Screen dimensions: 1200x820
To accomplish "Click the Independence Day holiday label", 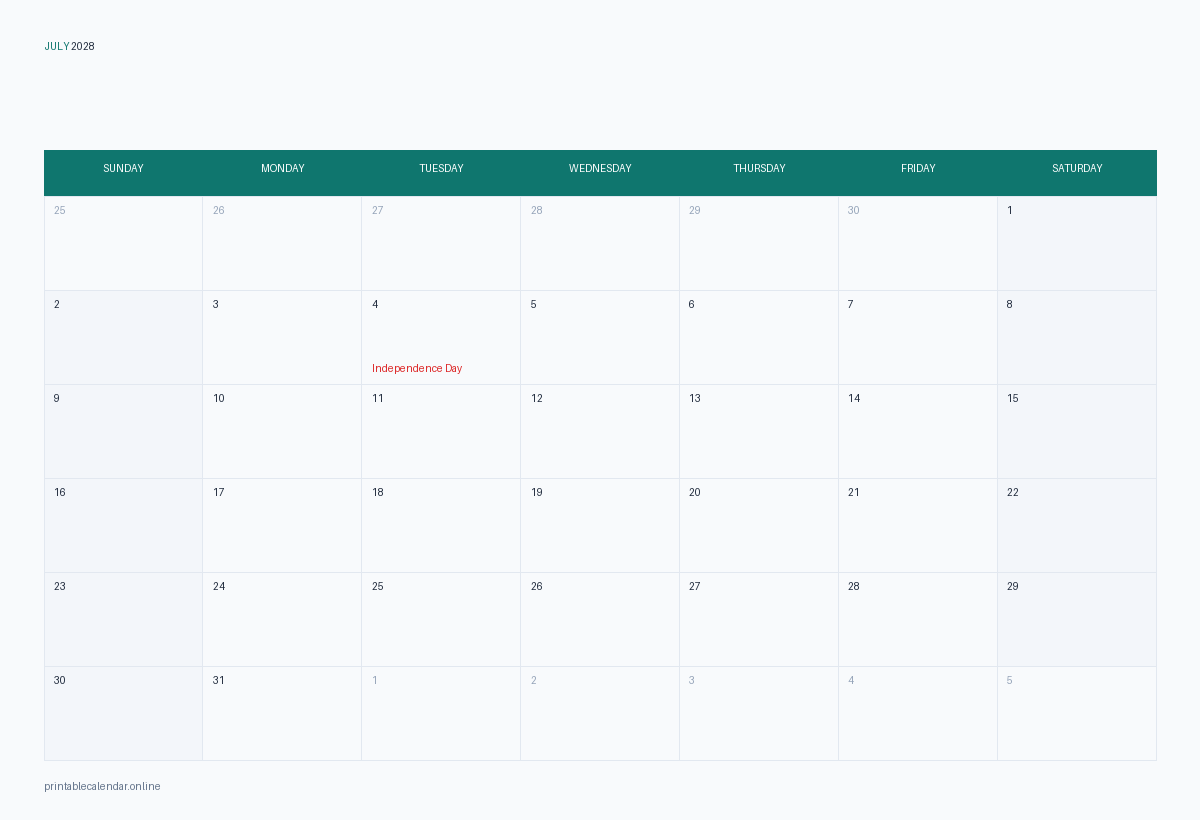I will [x=417, y=368].
